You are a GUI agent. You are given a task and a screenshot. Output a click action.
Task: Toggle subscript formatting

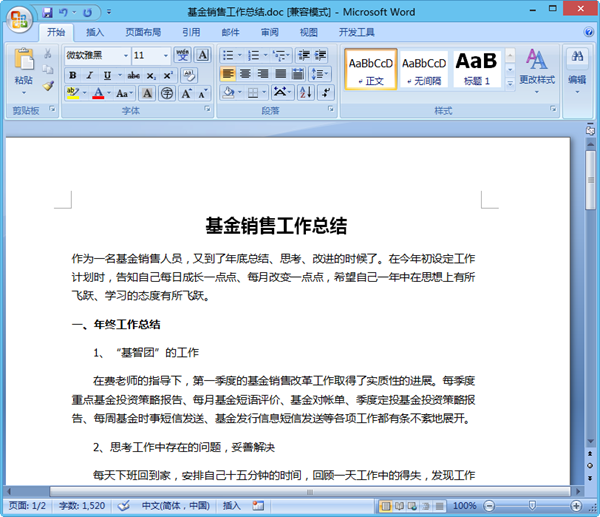151,75
